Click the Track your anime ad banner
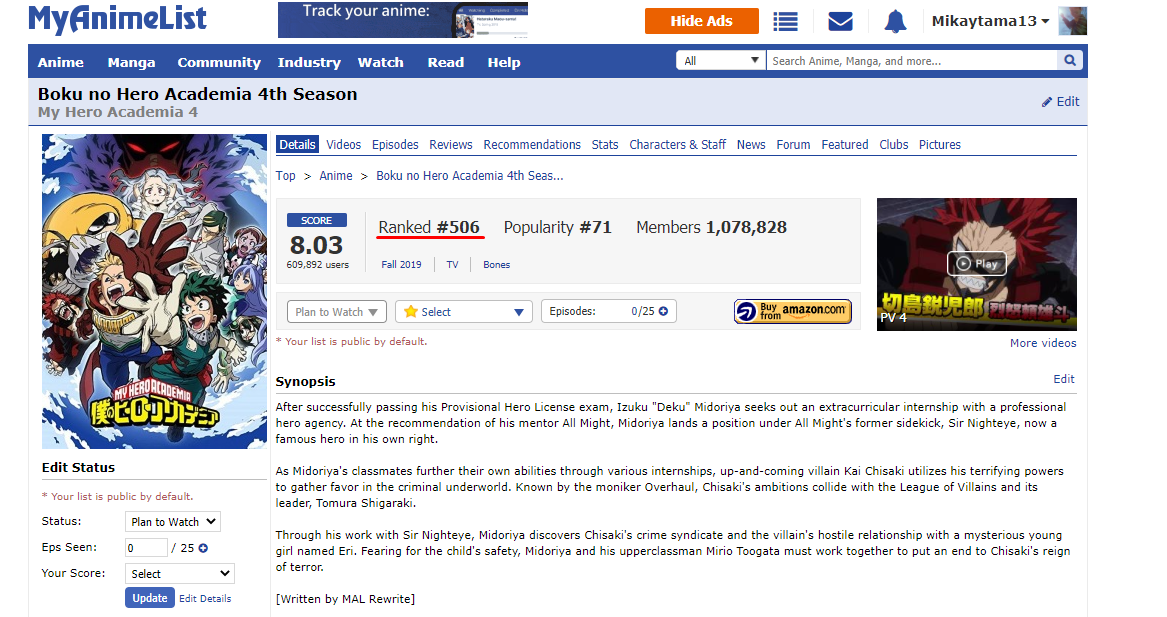 [x=403, y=20]
